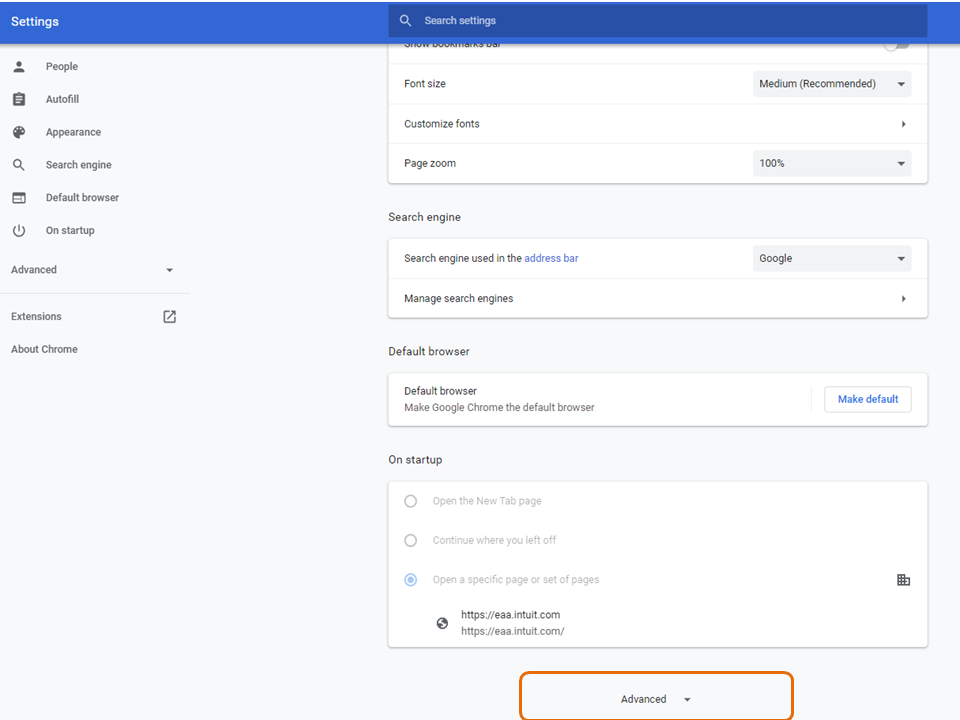Open the Page zoom dropdown
Image resolution: width=960 pixels, height=720 pixels.
coord(831,163)
